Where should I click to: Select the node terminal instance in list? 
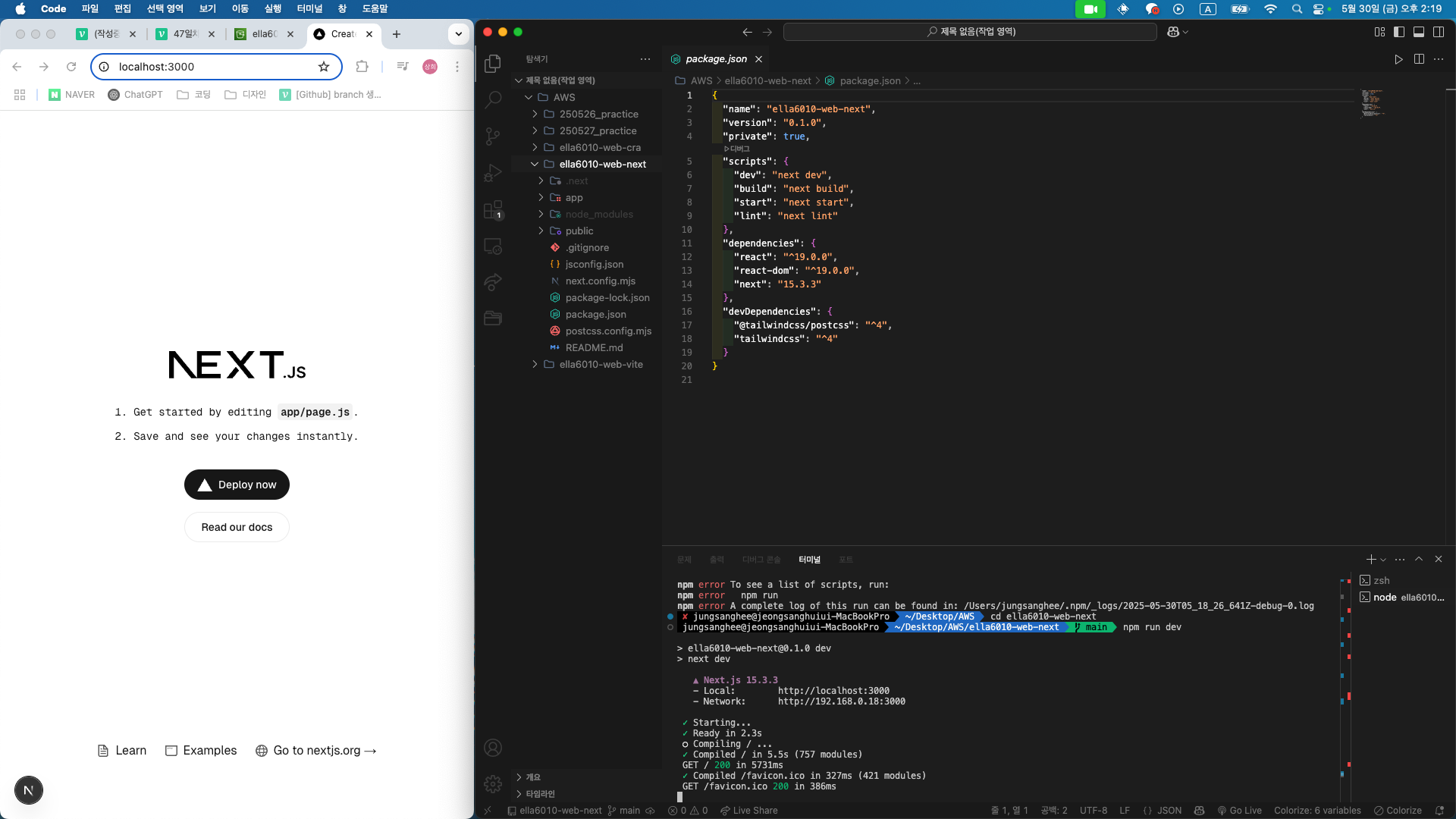1402,598
